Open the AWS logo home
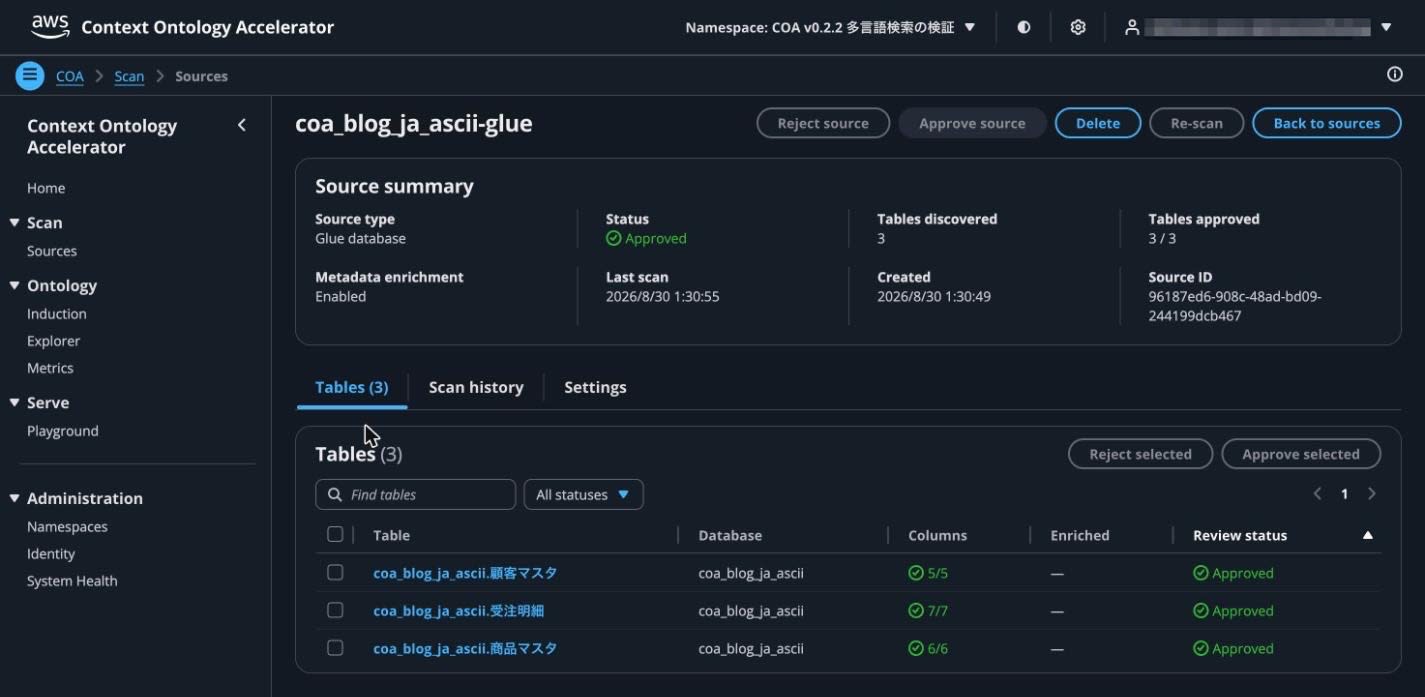The width and height of the screenshot is (1425, 697). click(49, 27)
